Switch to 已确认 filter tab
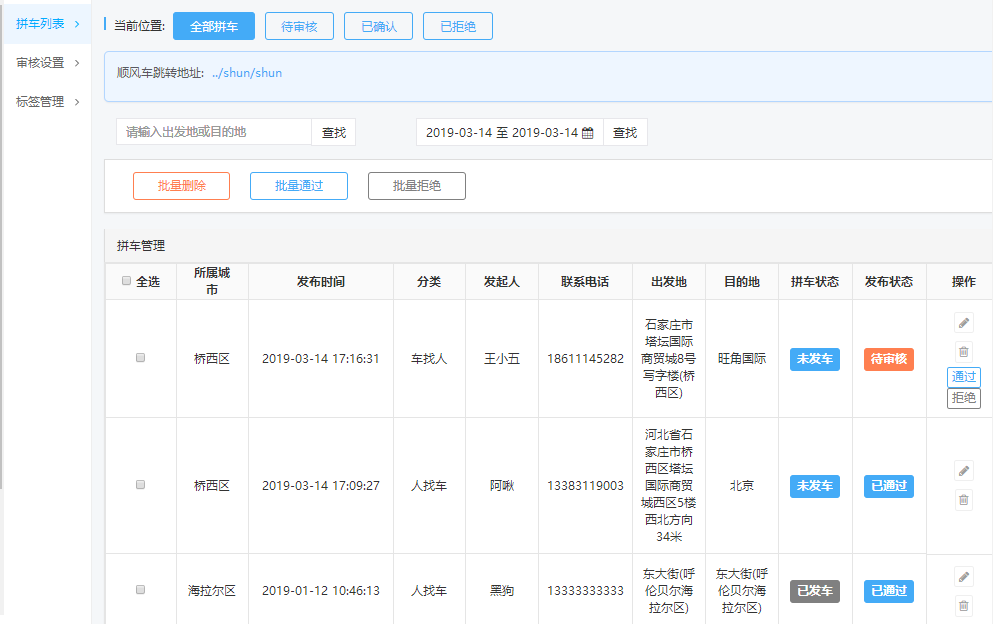The image size is (993, 624). click(x=379, y=27)
